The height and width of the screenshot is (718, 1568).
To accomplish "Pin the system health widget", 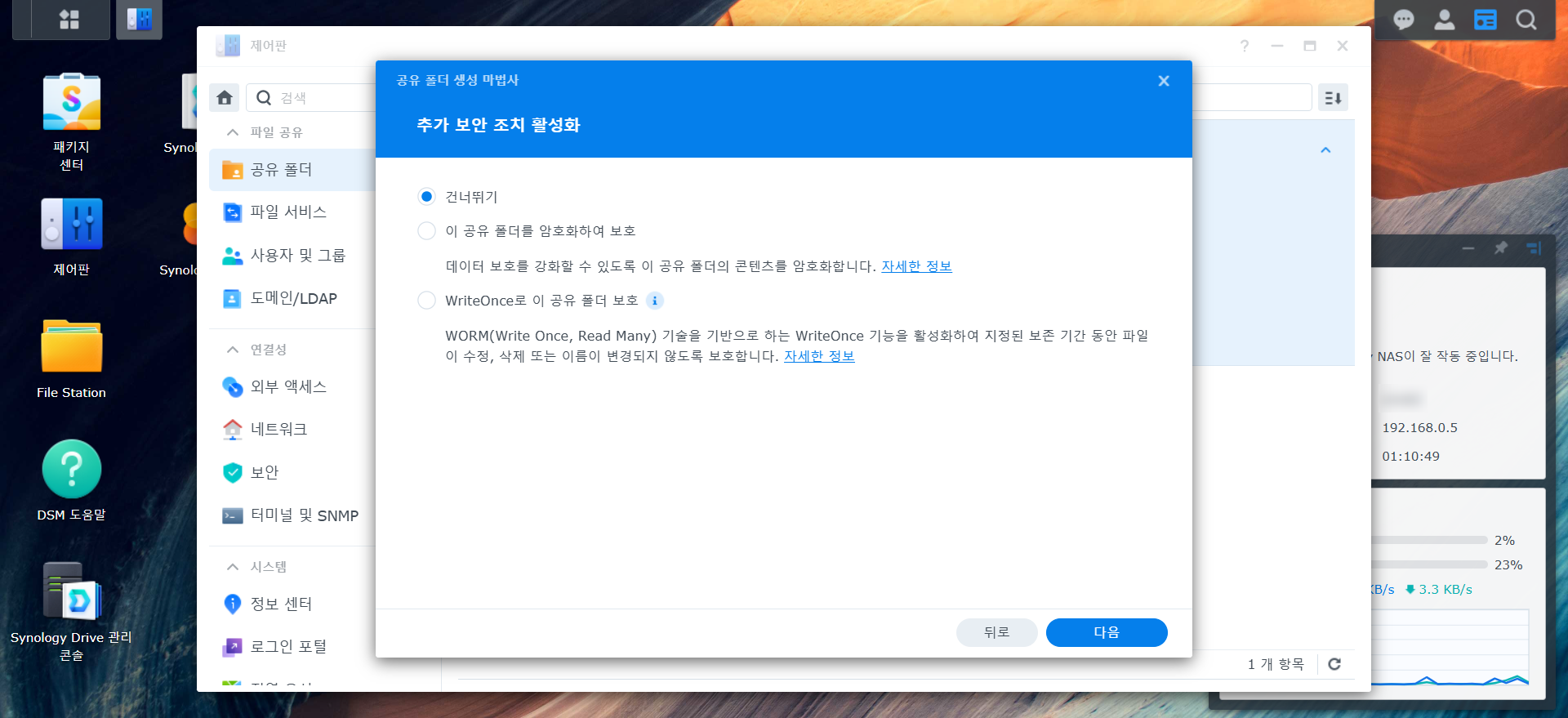I will (1501, 248).
